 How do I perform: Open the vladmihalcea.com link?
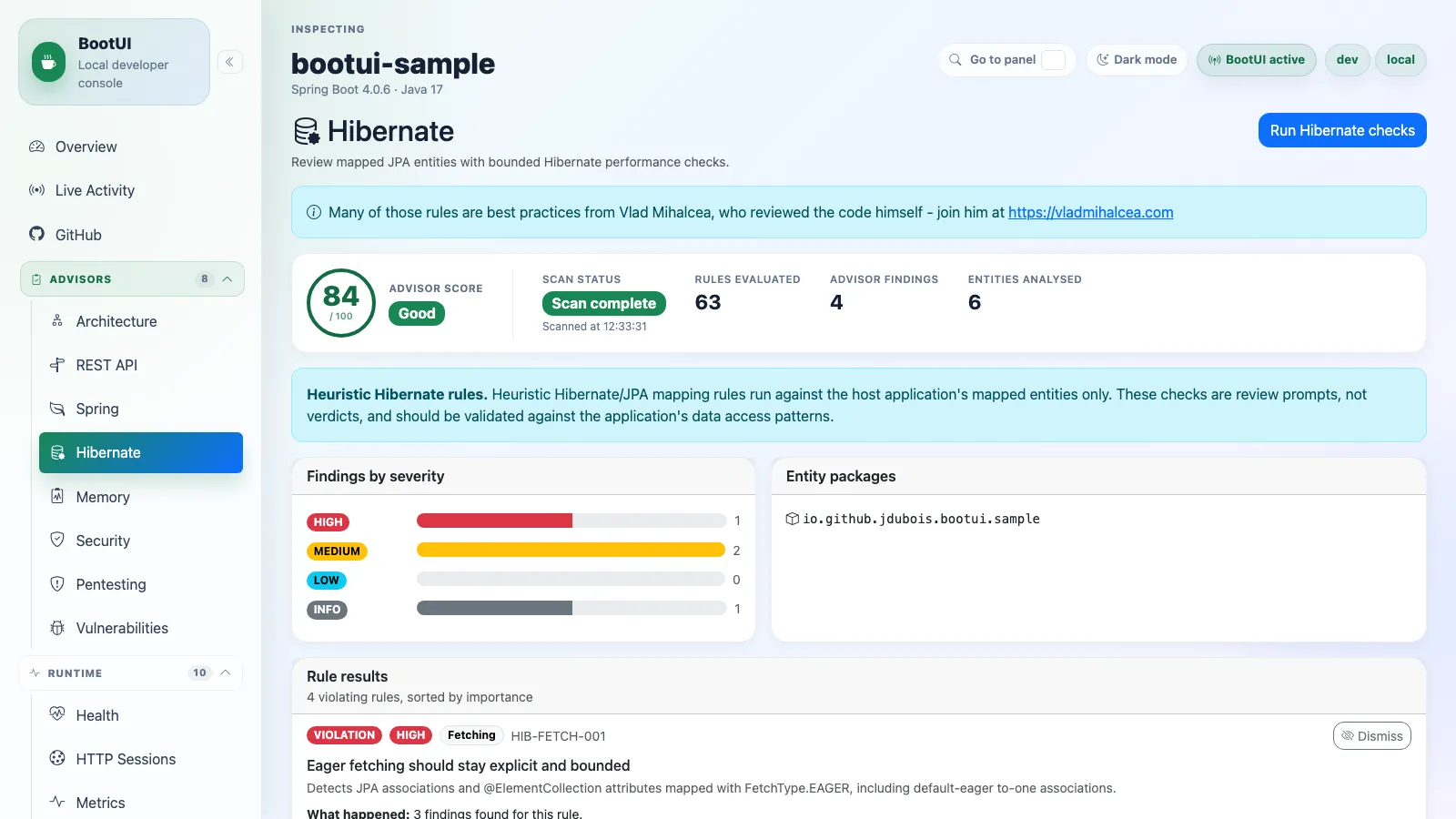click(1090, 212)
